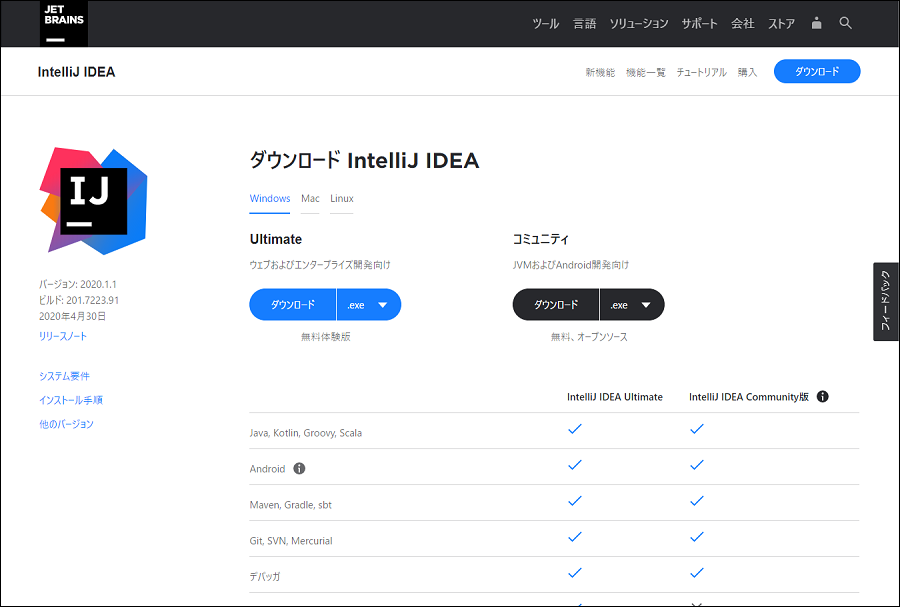
Task: Download the Ultimate edition
Action: (293, 305)
